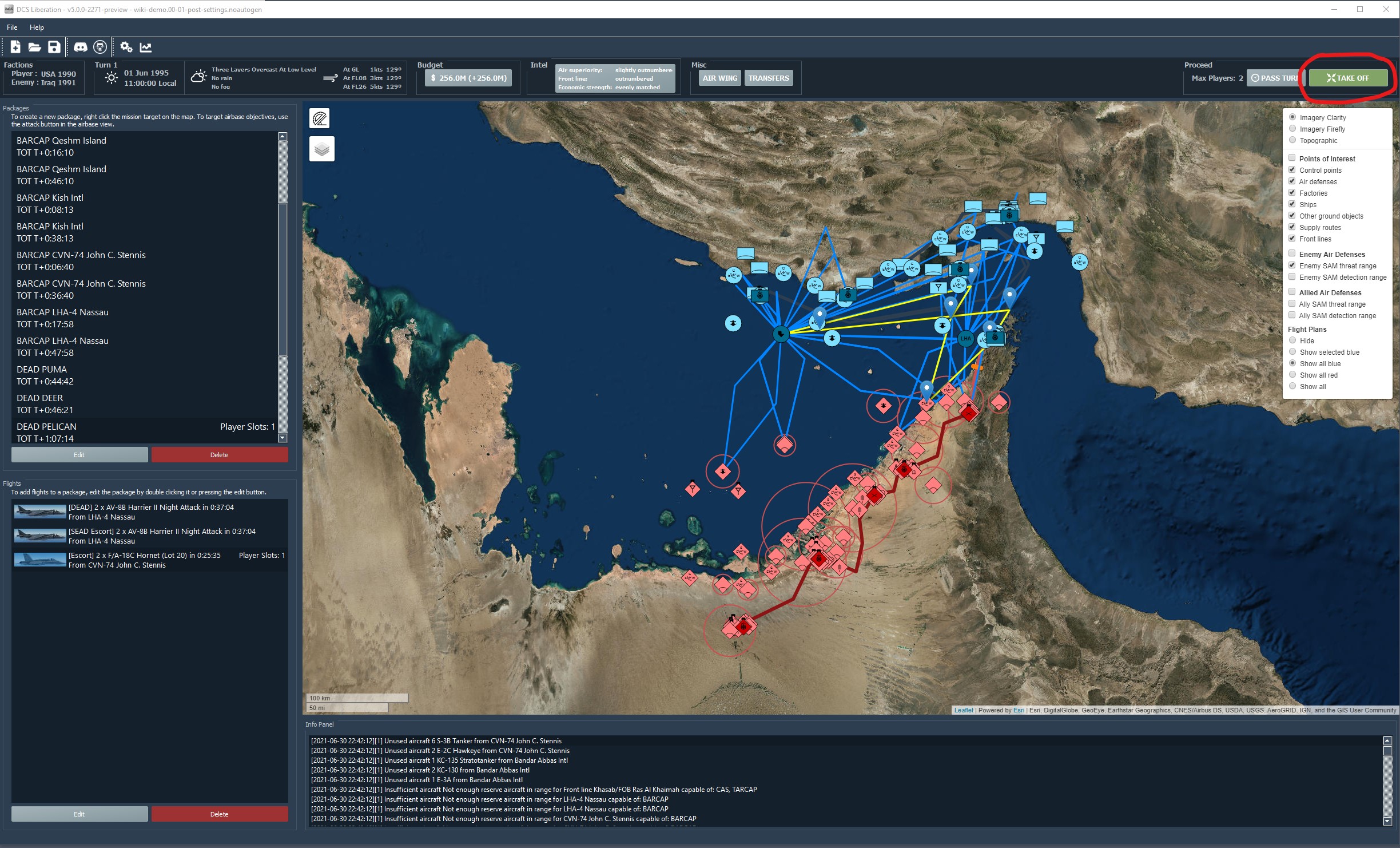Open the Discord server link icon

point(80,47)
